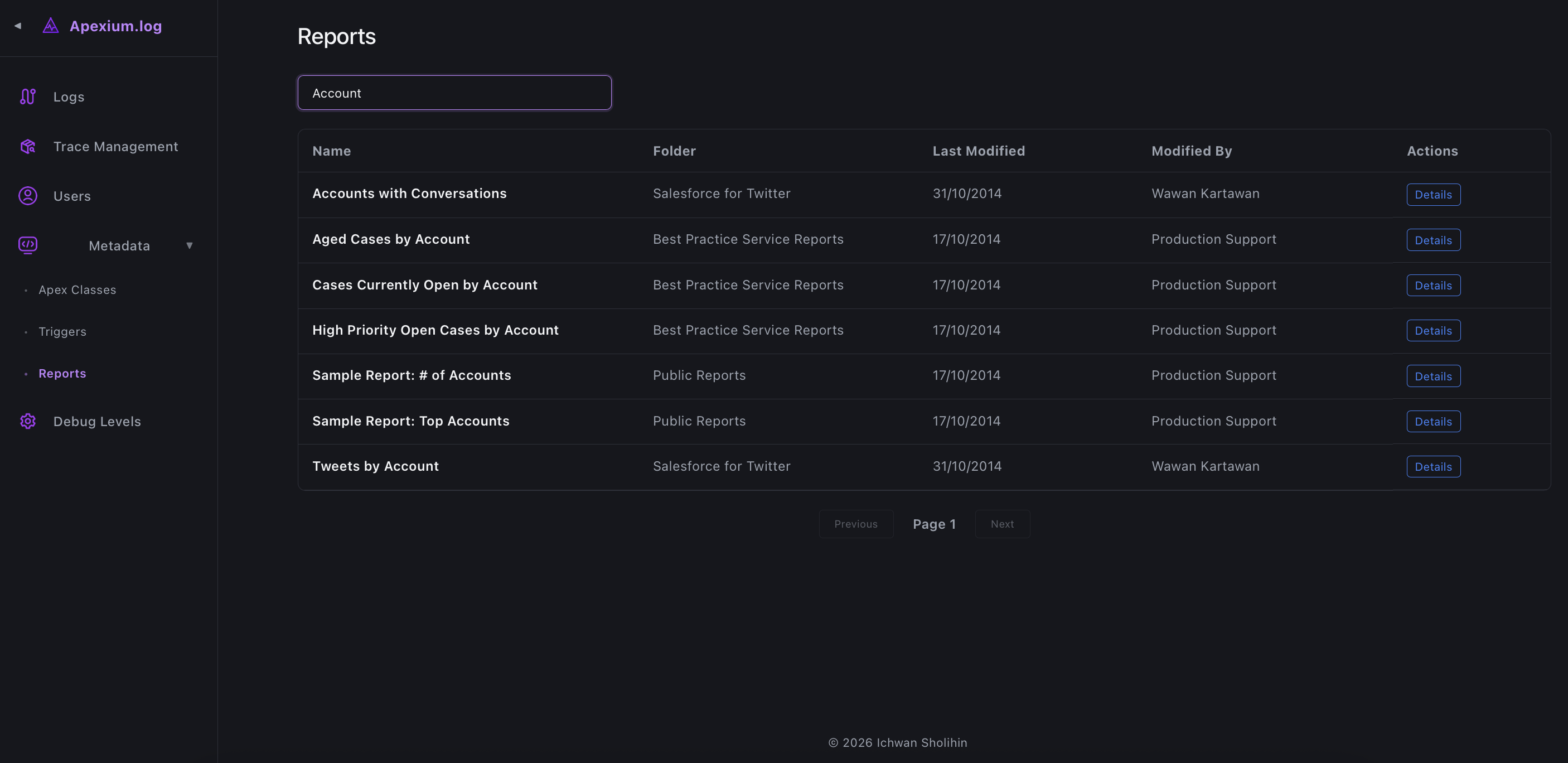1568x763 pixels.
Task: Click report name Sample Report: Top Accounts
Action: 410,421
